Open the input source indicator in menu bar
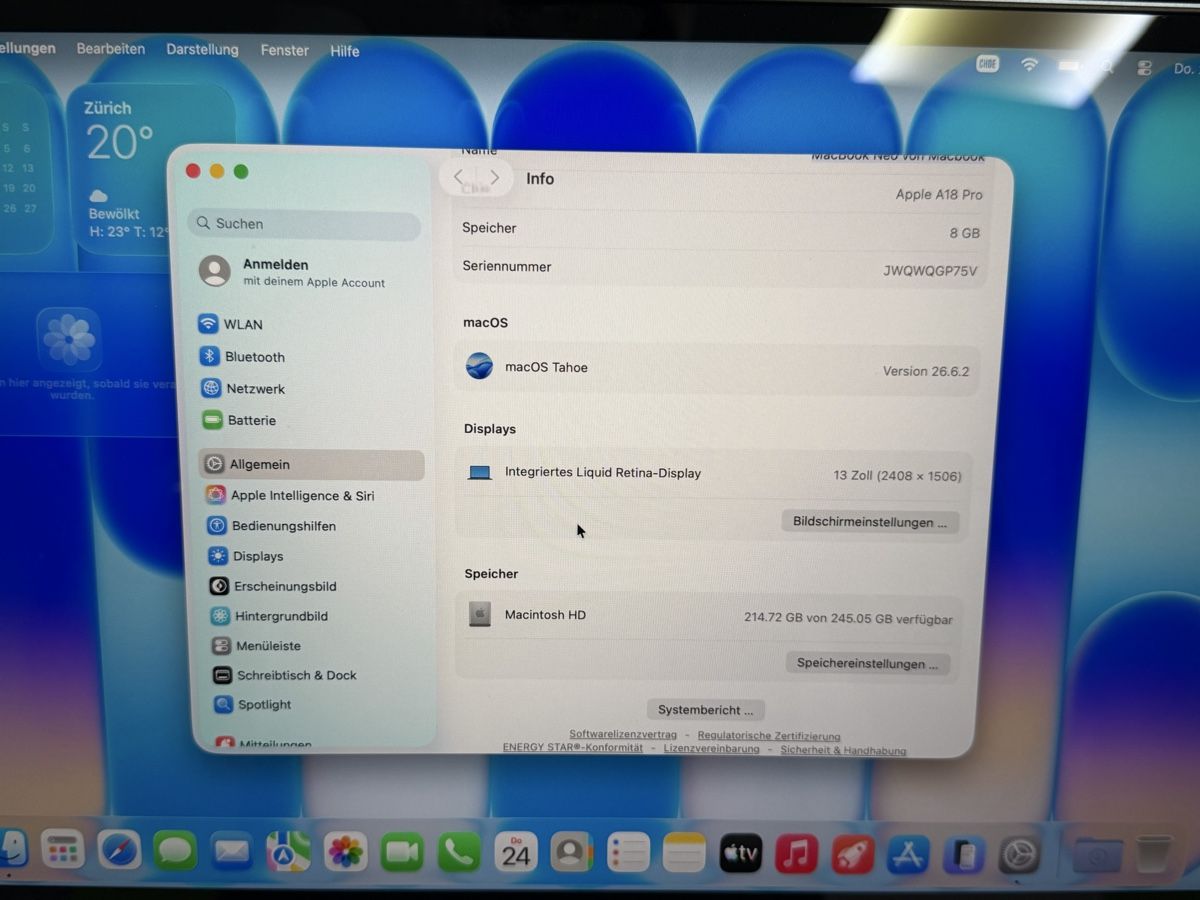1200x900 pixels. tap(987, 64)
